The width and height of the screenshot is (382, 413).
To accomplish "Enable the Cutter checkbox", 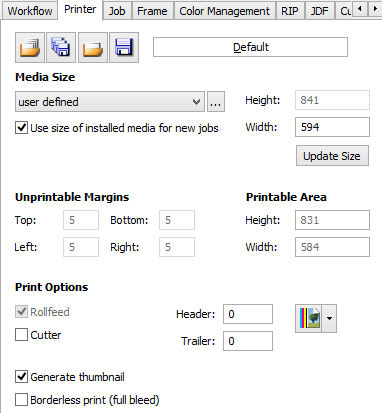I will (x=21, y=335).
